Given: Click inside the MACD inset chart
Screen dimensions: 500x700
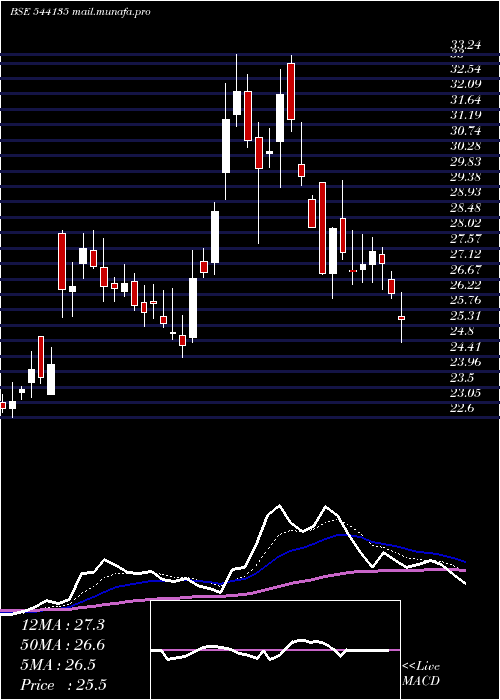Looking at the screenshot, I should click(275, 650).
